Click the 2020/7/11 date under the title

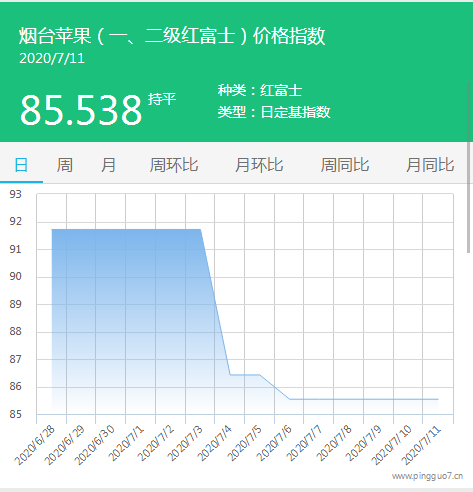[52, 58]
